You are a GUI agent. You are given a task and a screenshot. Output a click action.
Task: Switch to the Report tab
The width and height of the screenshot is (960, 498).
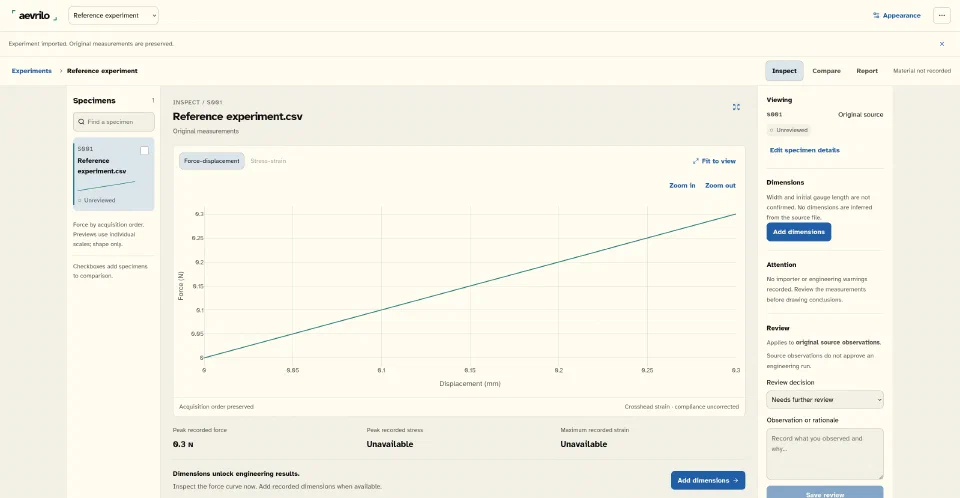(866, 71)
